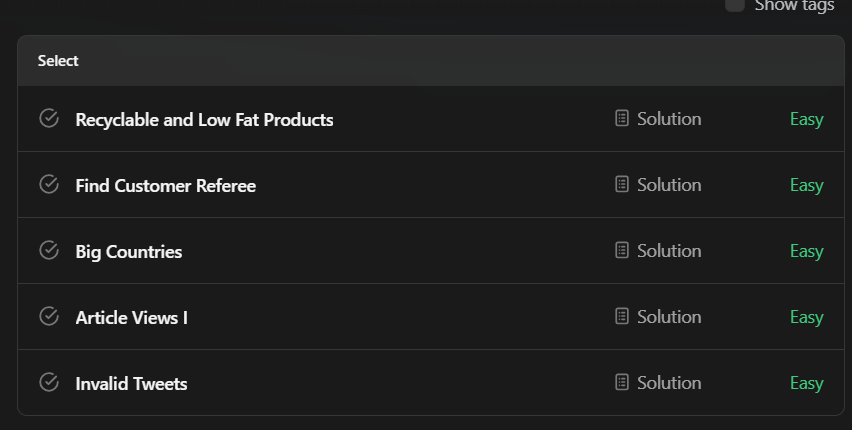Click the Easy difficulty label for Article Views I

coord(806,317)
